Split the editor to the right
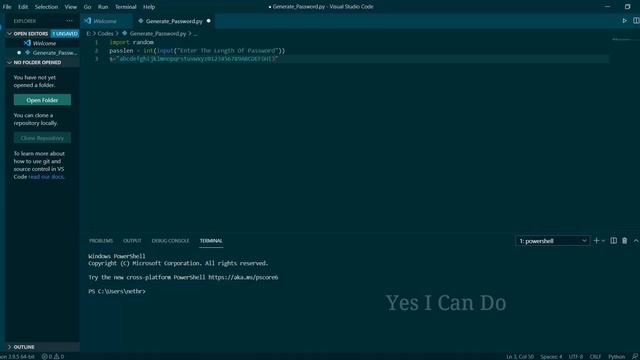The image size is (640, 360). coord(636,21)
